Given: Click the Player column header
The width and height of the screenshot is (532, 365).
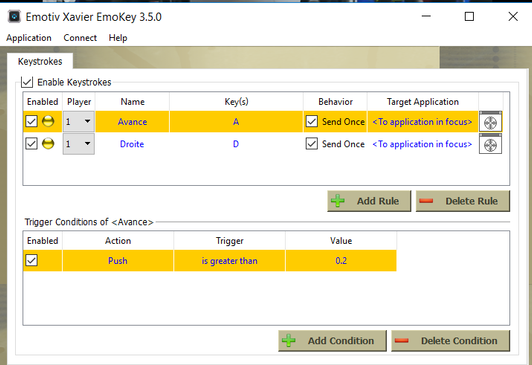Looking at the screenshot, I should (79, 102).
